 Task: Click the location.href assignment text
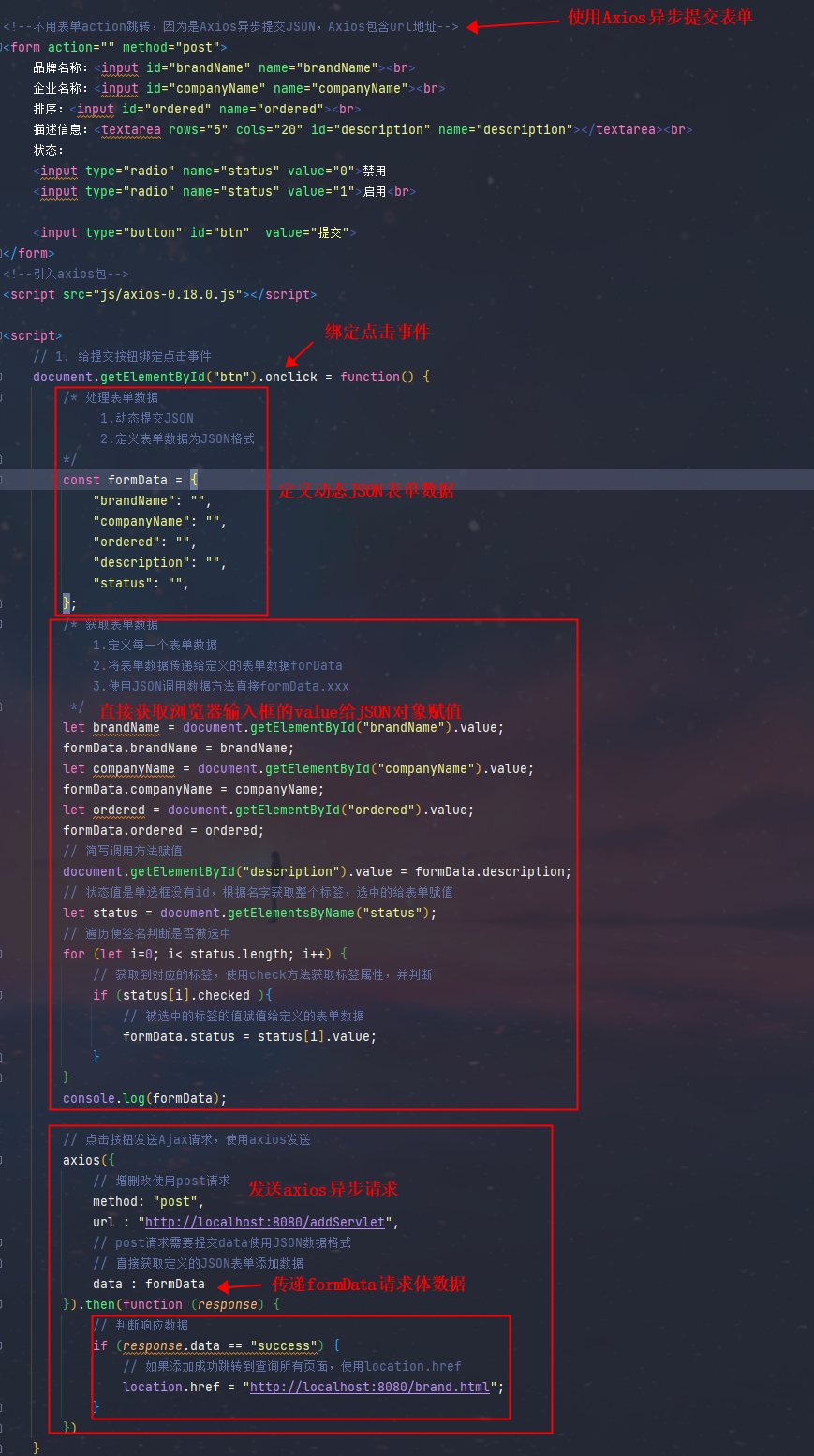click(314, 1387)
